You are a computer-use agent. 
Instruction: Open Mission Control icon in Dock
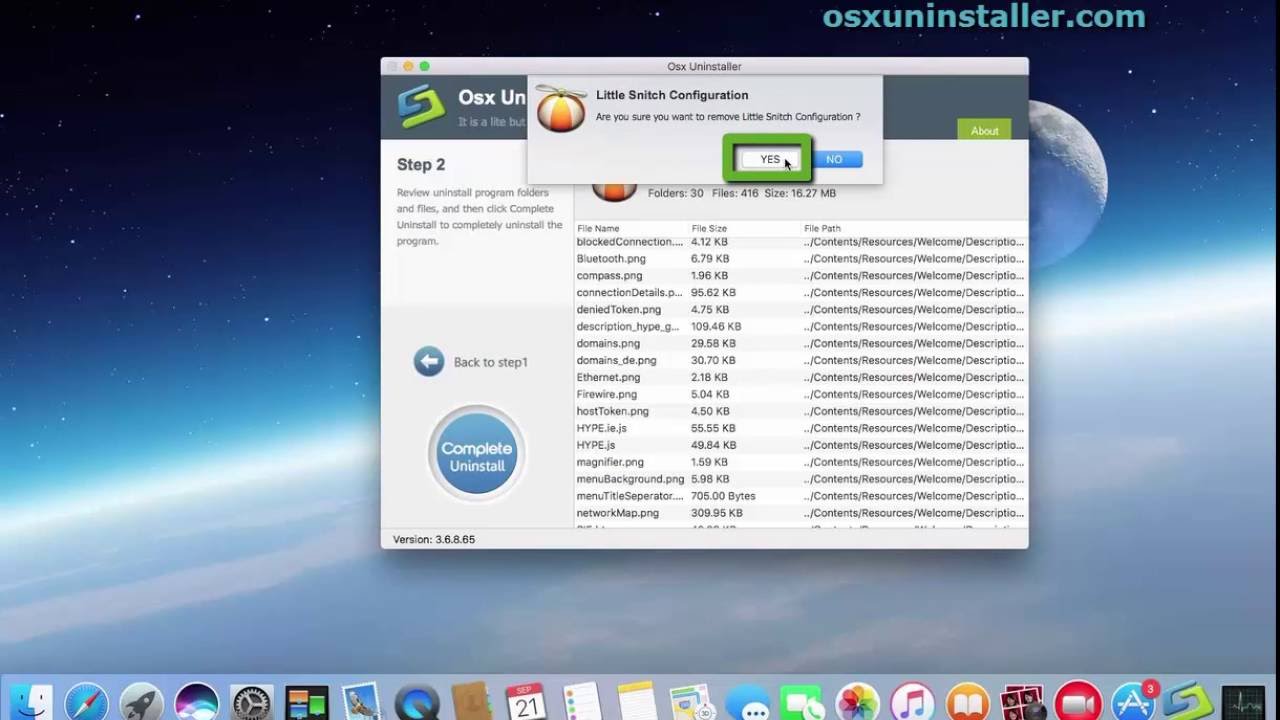click(x=306, y=702)
